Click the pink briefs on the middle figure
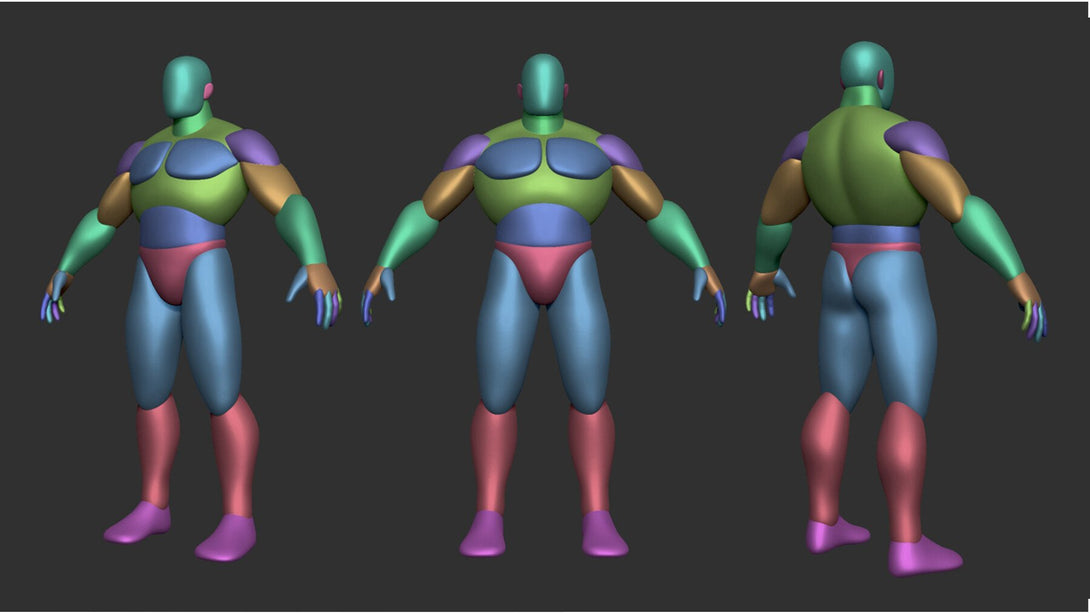 point(543,270)
